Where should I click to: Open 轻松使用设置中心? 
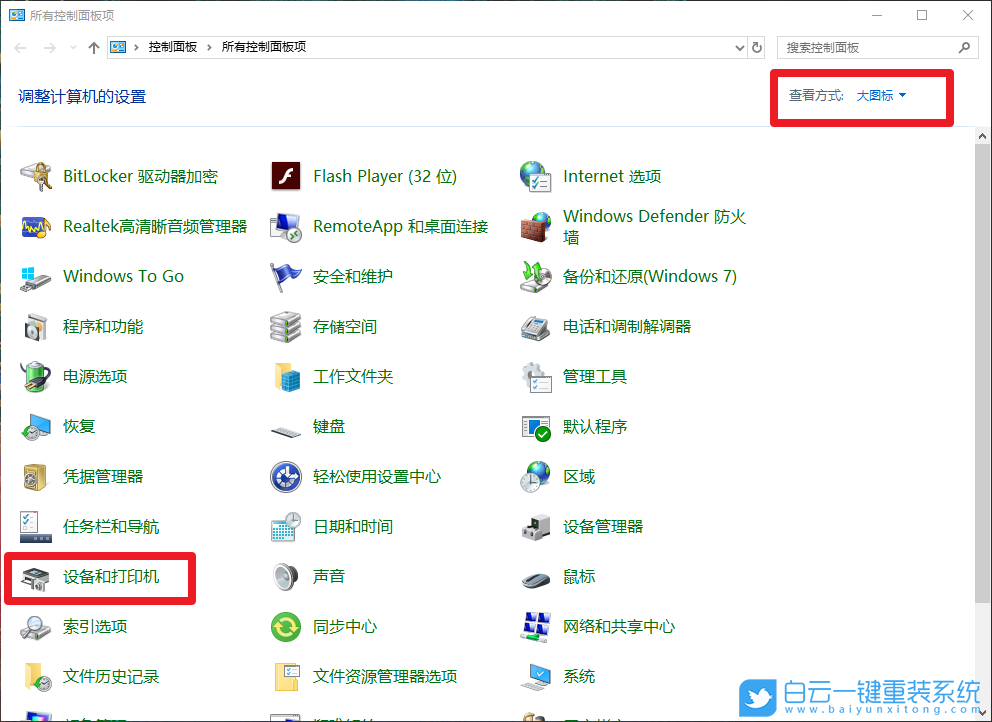(x=375, y=476)
